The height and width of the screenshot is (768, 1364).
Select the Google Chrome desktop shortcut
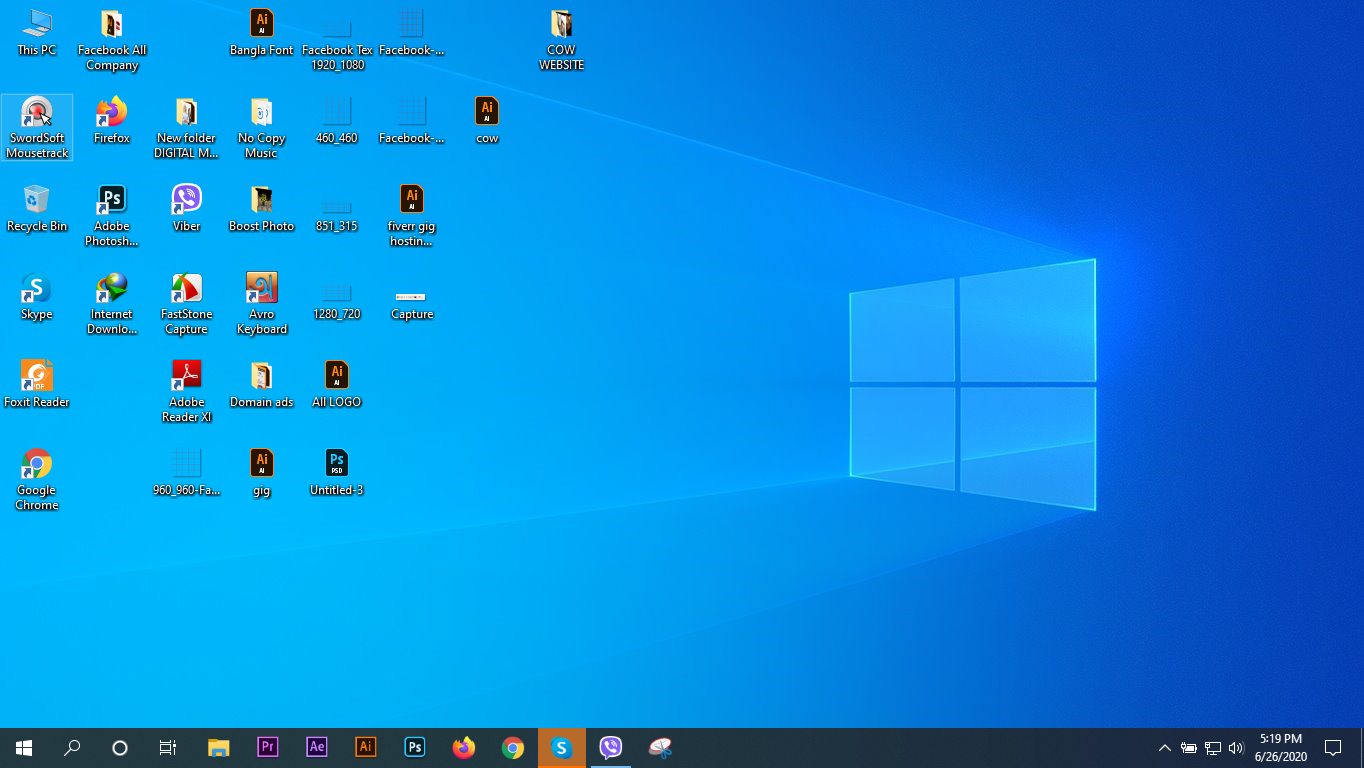pos(37,480)
